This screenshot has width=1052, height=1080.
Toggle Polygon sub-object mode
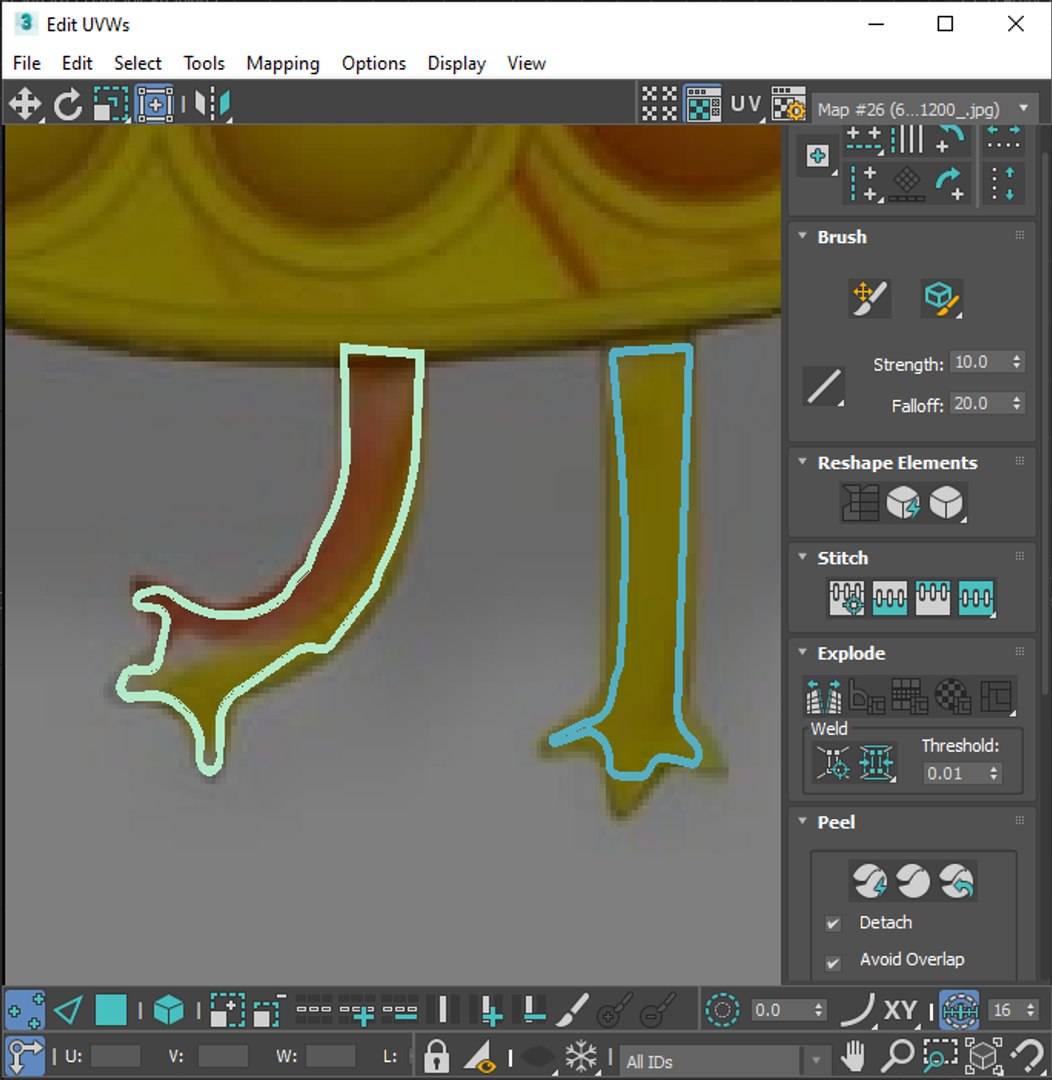111,1010
